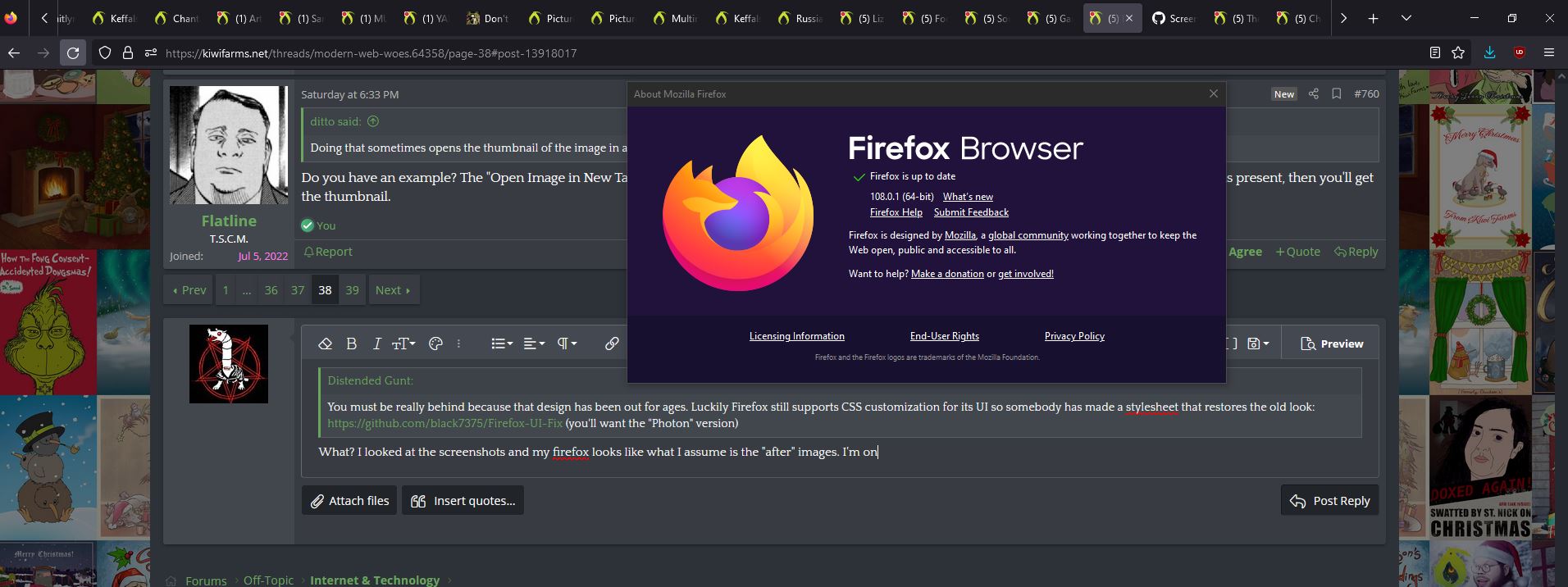Open End-User Rights link
Viewport: 1568px width, 587px height.
pos(944,336)
